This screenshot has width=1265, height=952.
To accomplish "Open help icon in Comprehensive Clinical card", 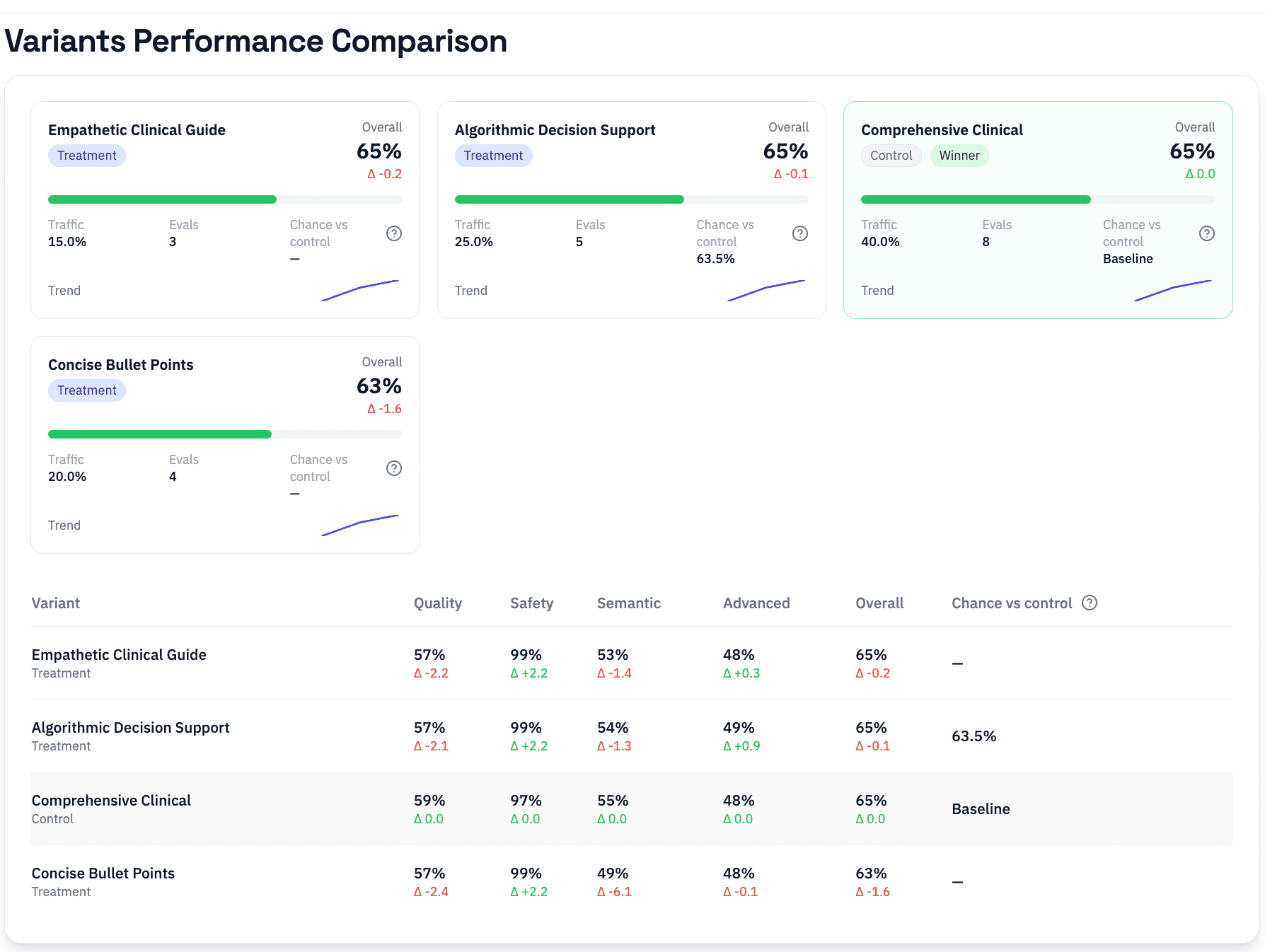I will point(1207,233).
